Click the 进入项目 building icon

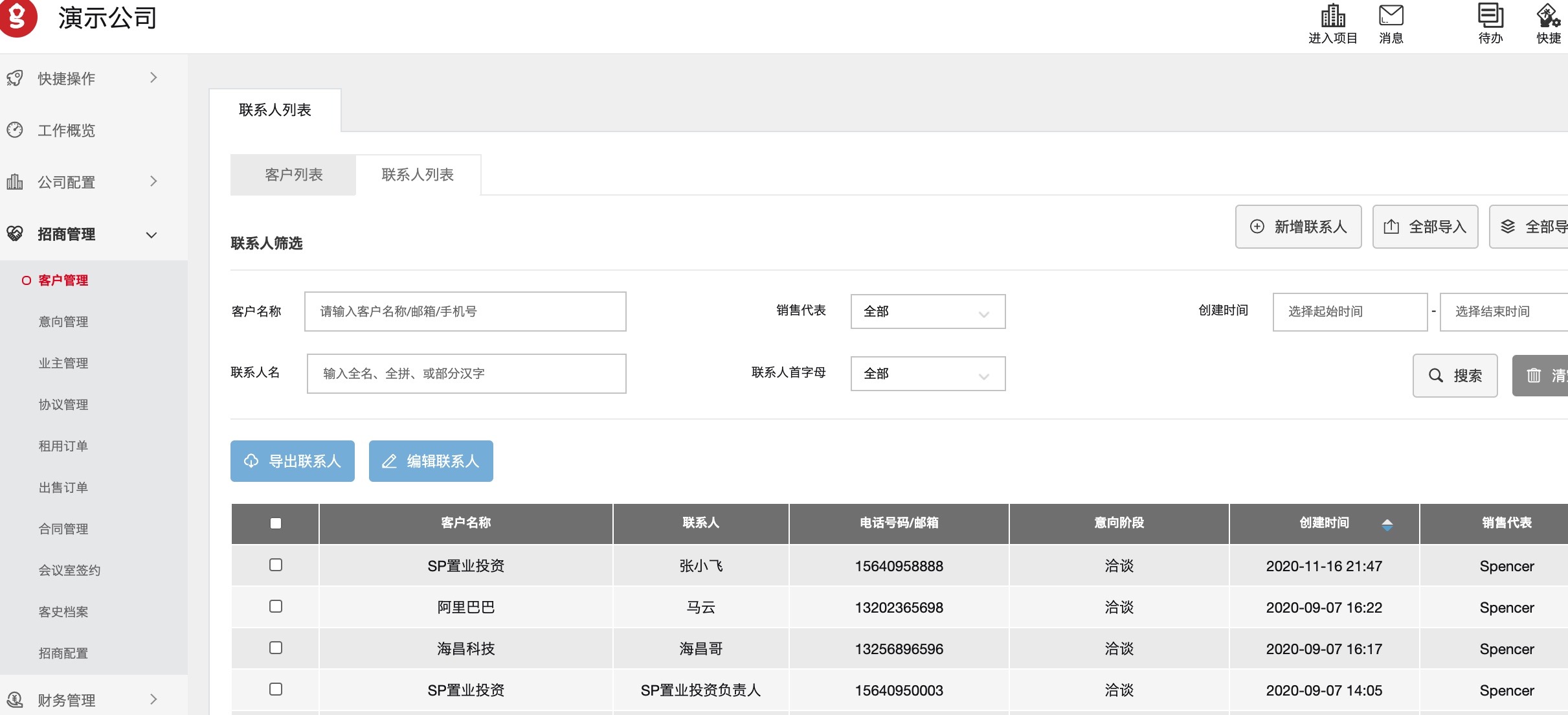click(1332, 16)
